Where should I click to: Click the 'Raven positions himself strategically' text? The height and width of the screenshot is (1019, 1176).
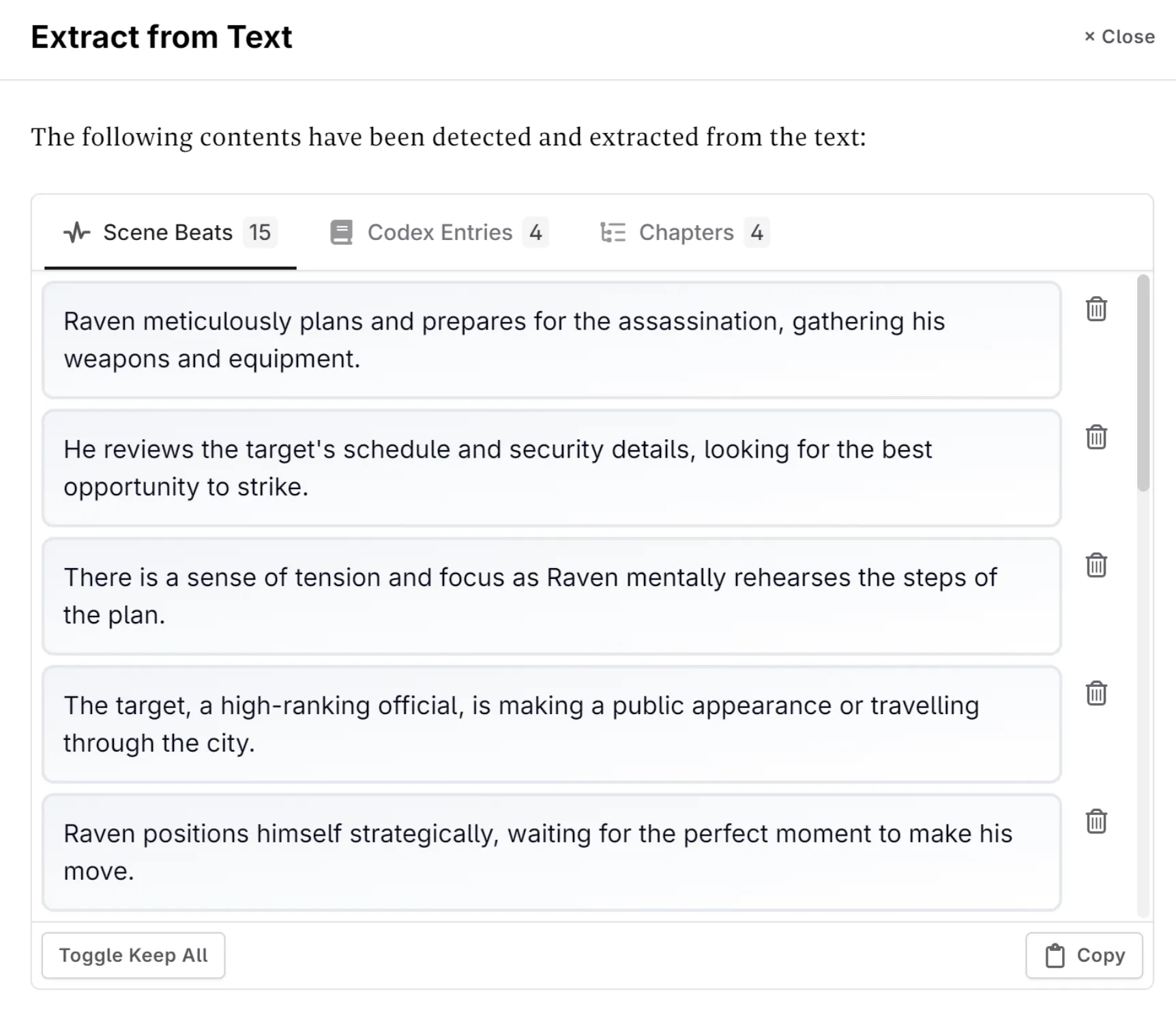551,852
